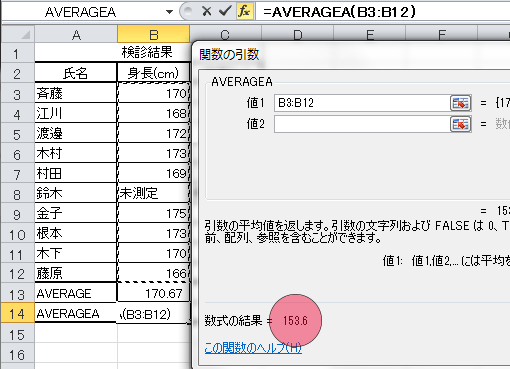Image resolution: width=510 pixels, height=369 pixels.
Task: Select row 15 header
Action: click(18, 334)
